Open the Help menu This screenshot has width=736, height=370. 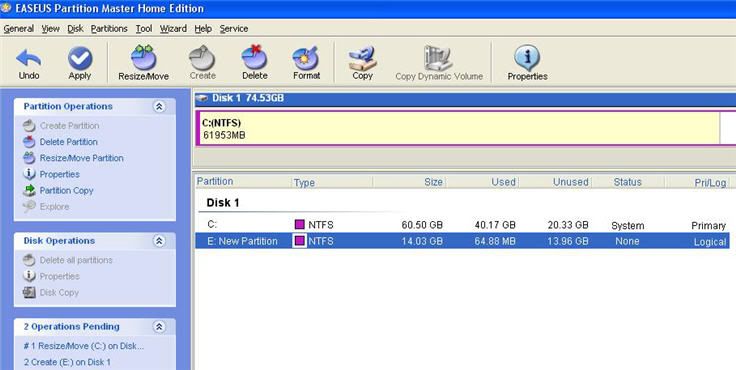[203, 29]
